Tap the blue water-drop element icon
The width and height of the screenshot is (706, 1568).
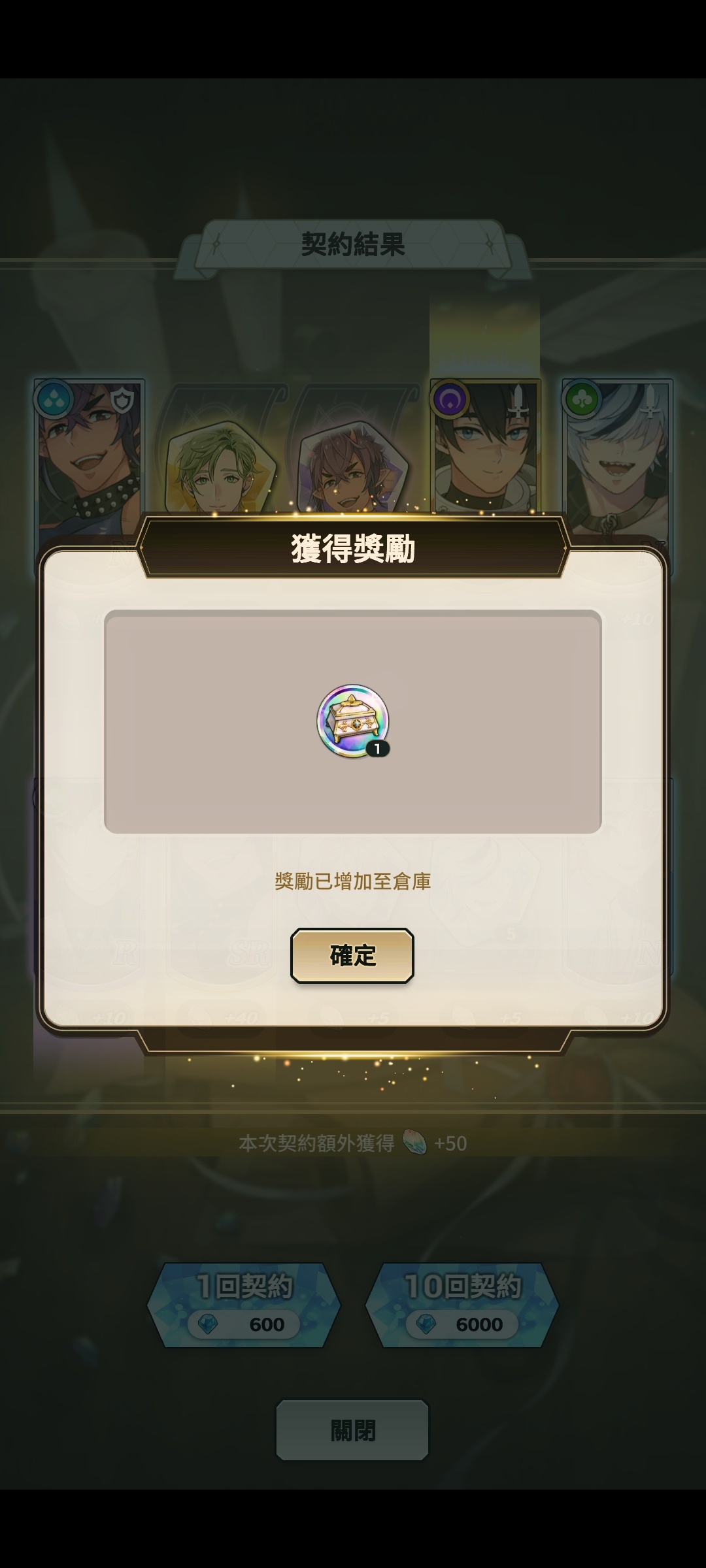pyautogui.click(x=55, y=399)
